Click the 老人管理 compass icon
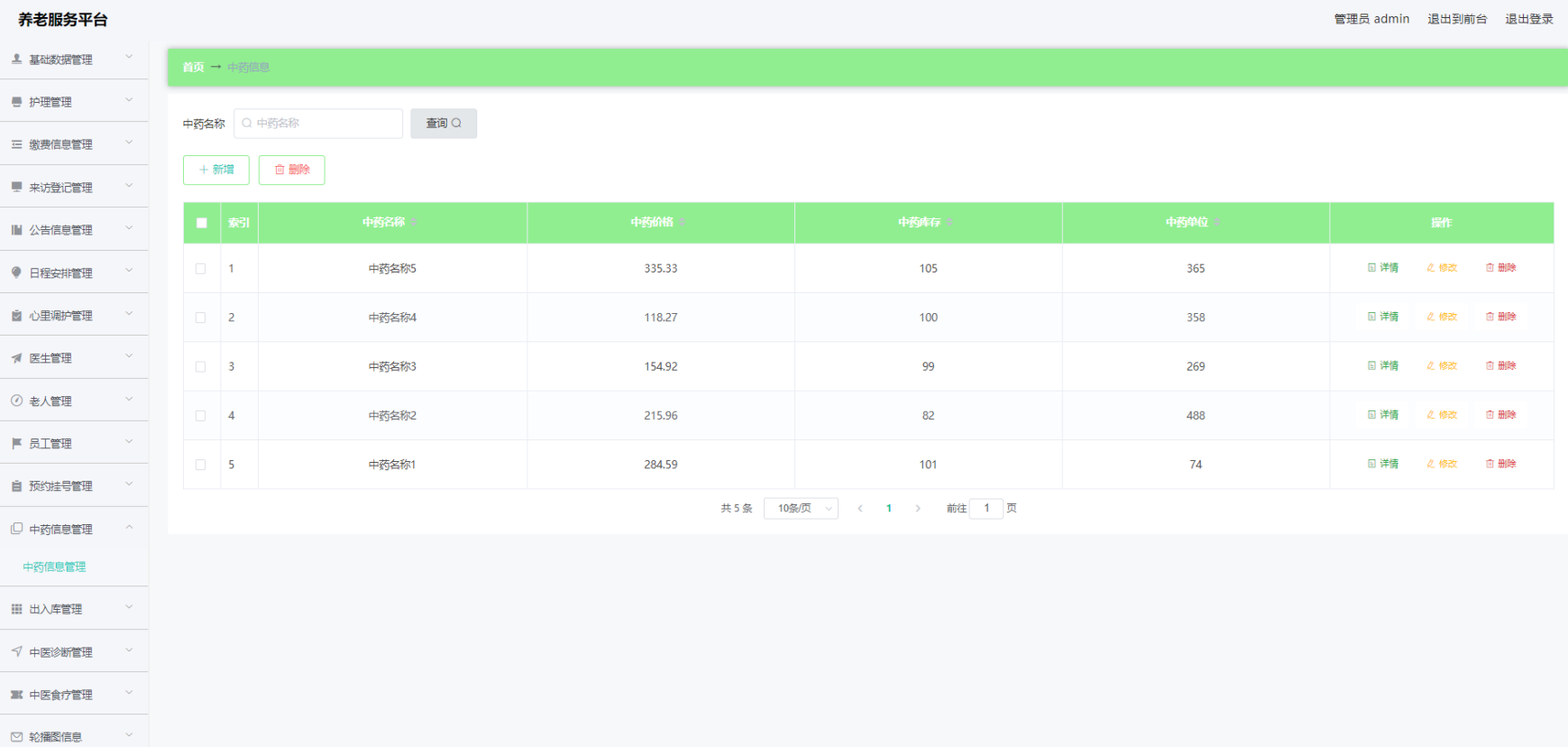 click(x=16, y=401)
